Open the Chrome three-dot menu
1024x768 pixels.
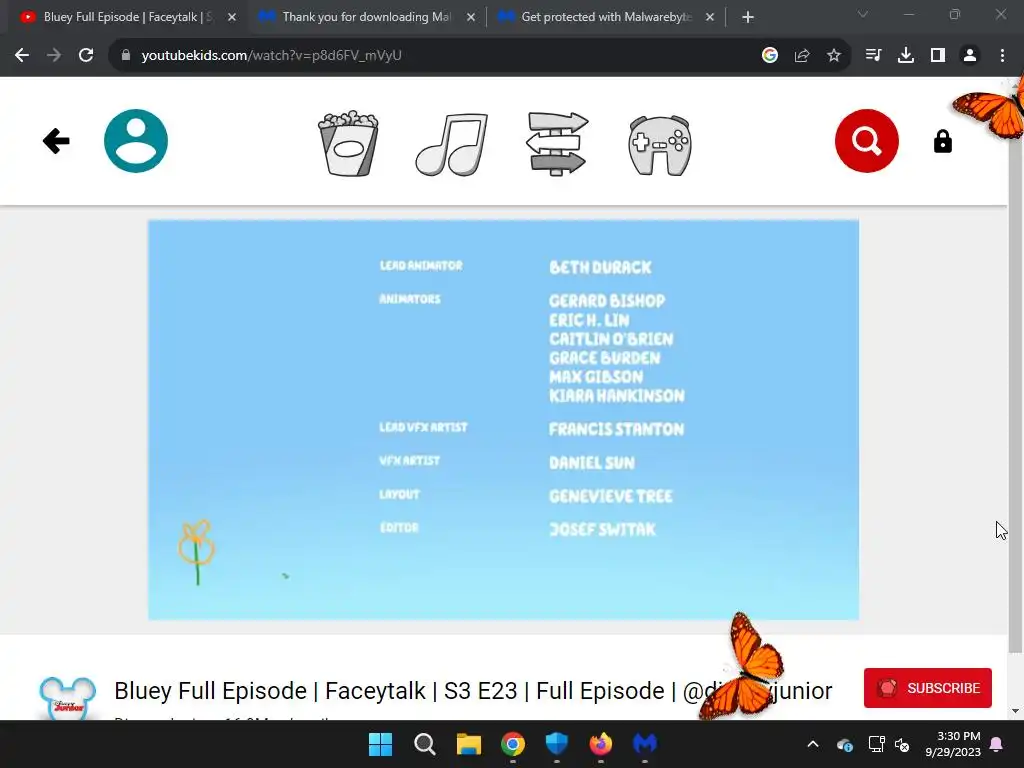(1002, 56)
